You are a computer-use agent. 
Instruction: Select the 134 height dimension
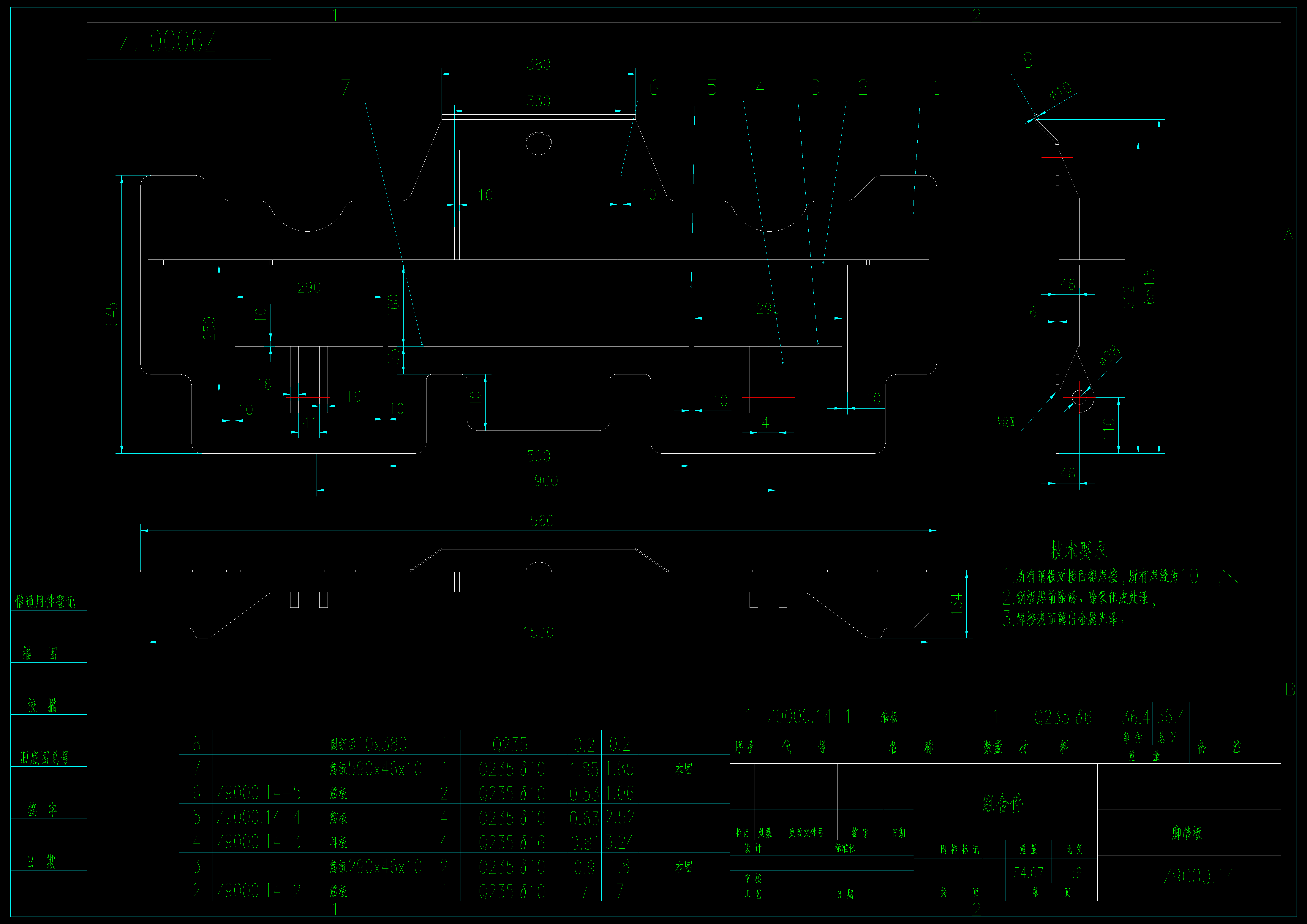[957, 604]
